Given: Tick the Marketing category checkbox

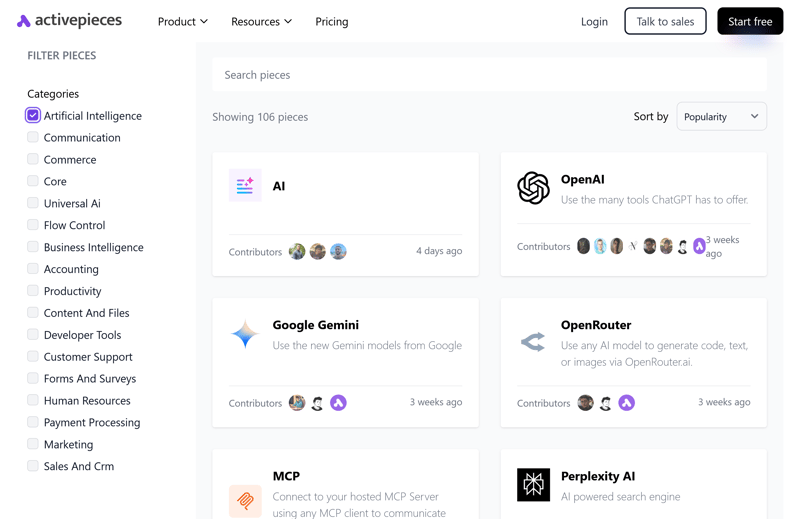Looking at the screenshot, I should click(x=33, y=444).
